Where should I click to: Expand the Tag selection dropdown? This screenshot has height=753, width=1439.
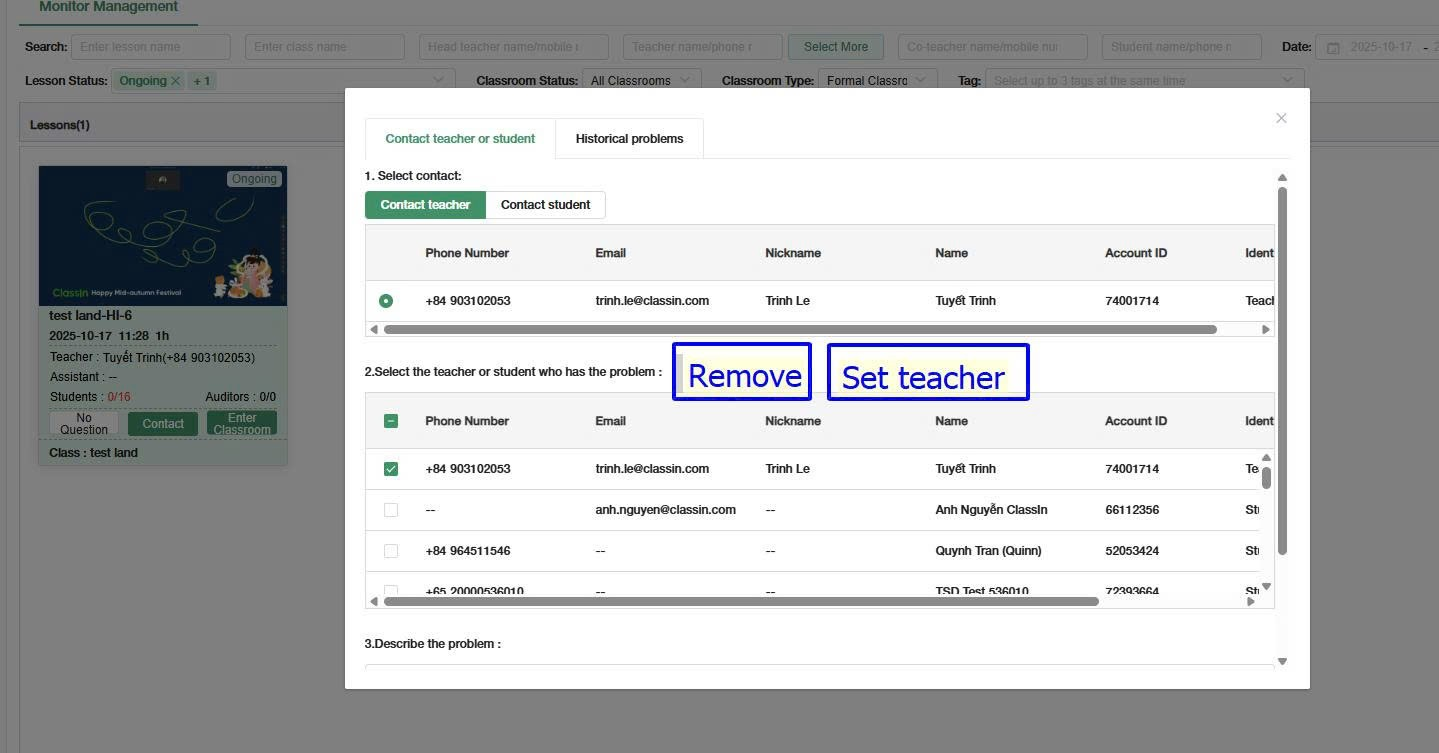1143,80
